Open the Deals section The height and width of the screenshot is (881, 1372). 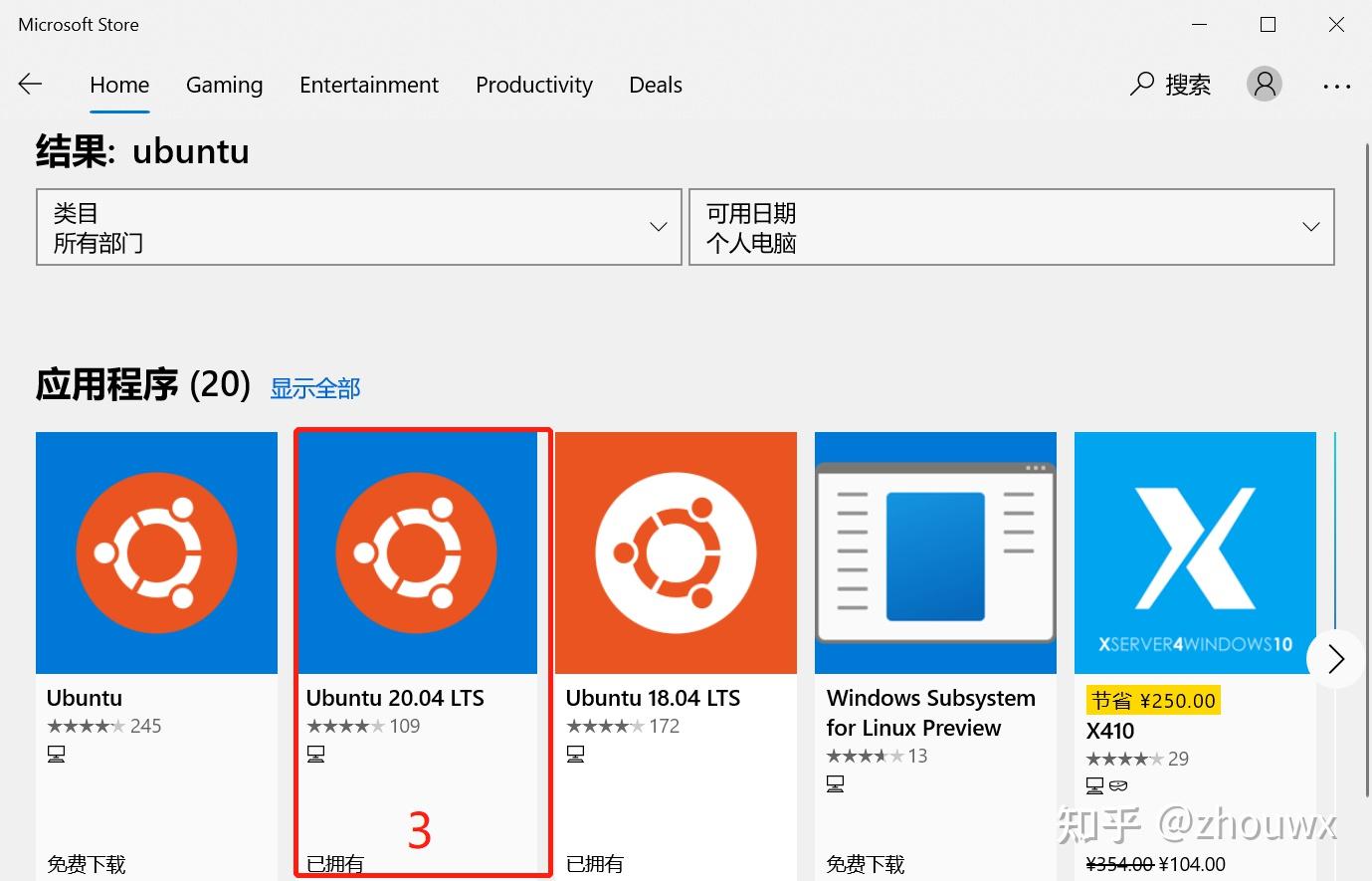(x=655, y=85)
